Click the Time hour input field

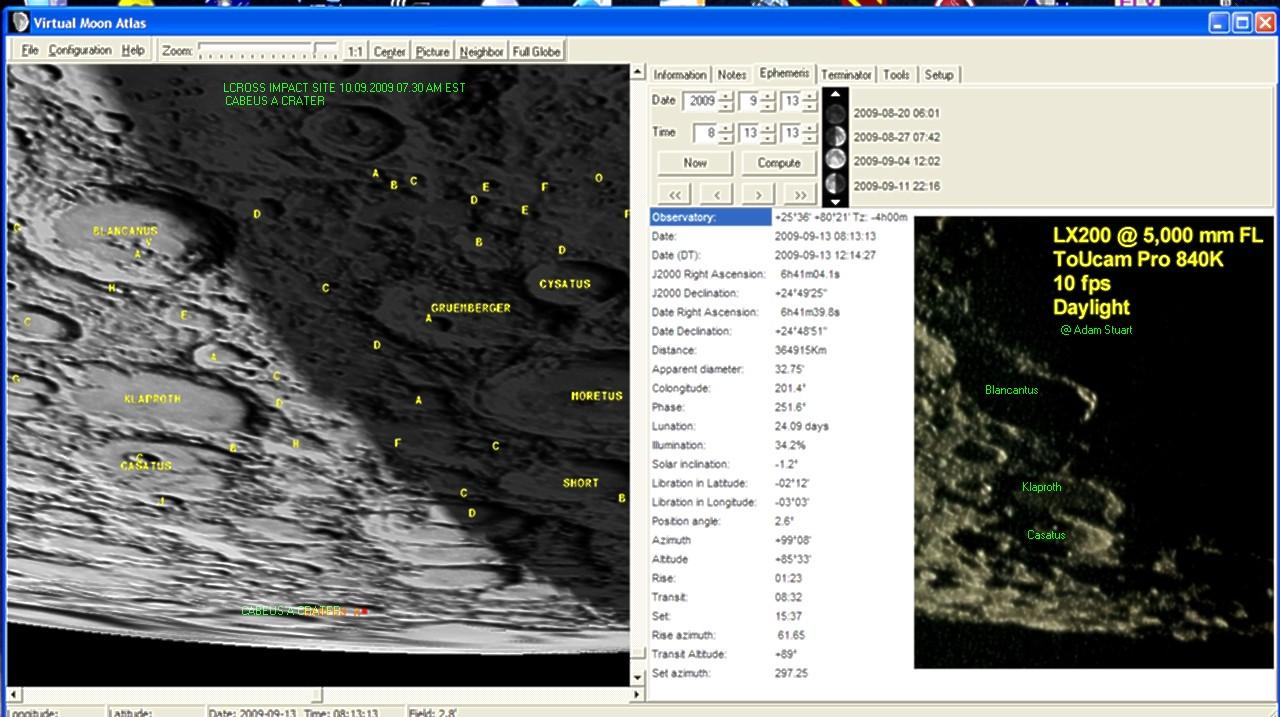coord(706,133)
